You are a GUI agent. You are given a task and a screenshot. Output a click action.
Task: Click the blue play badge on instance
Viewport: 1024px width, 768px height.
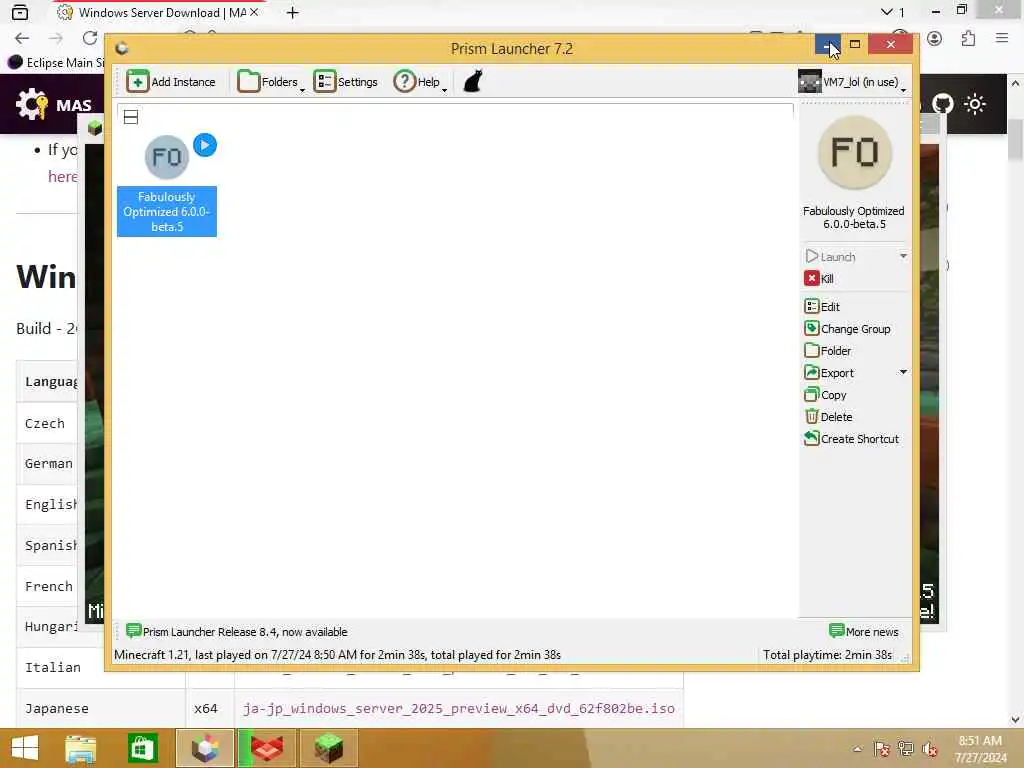pos(205,145)
